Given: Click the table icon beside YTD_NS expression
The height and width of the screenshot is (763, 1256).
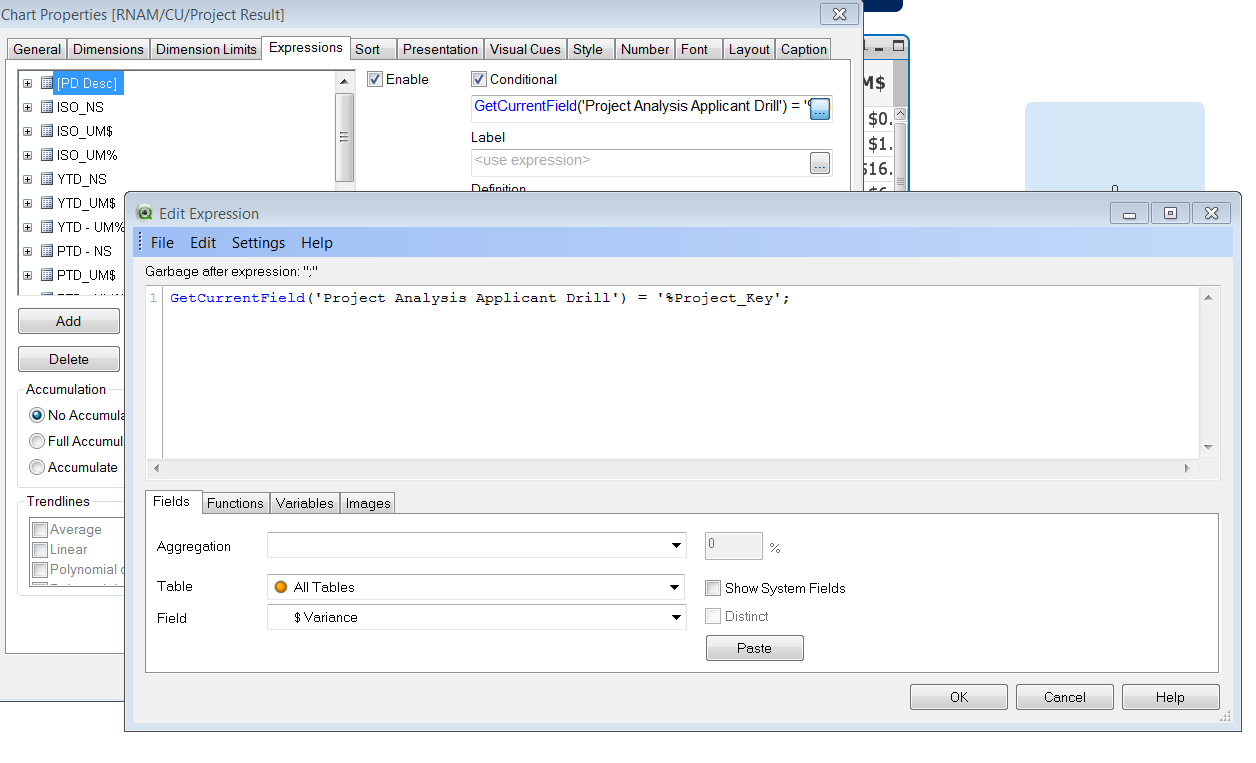Looking at the screenshot, I should point(47,179).
